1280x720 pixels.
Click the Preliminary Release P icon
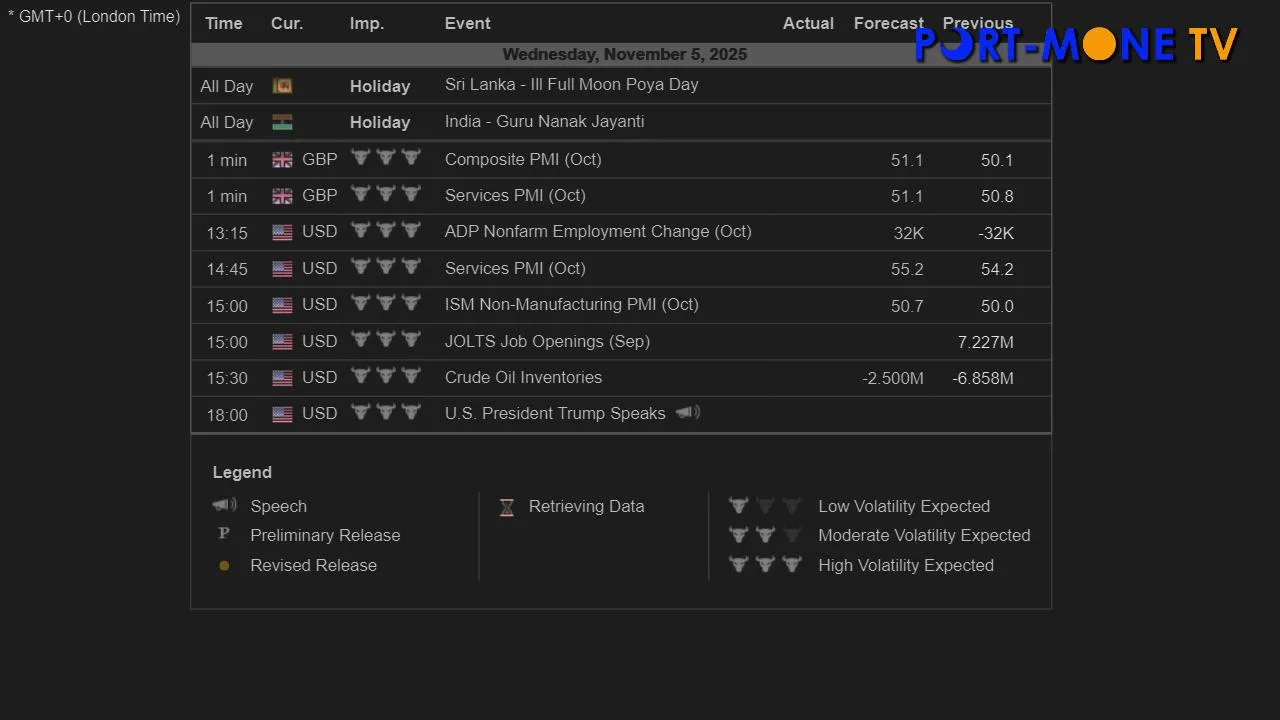(x=224, y=534)
